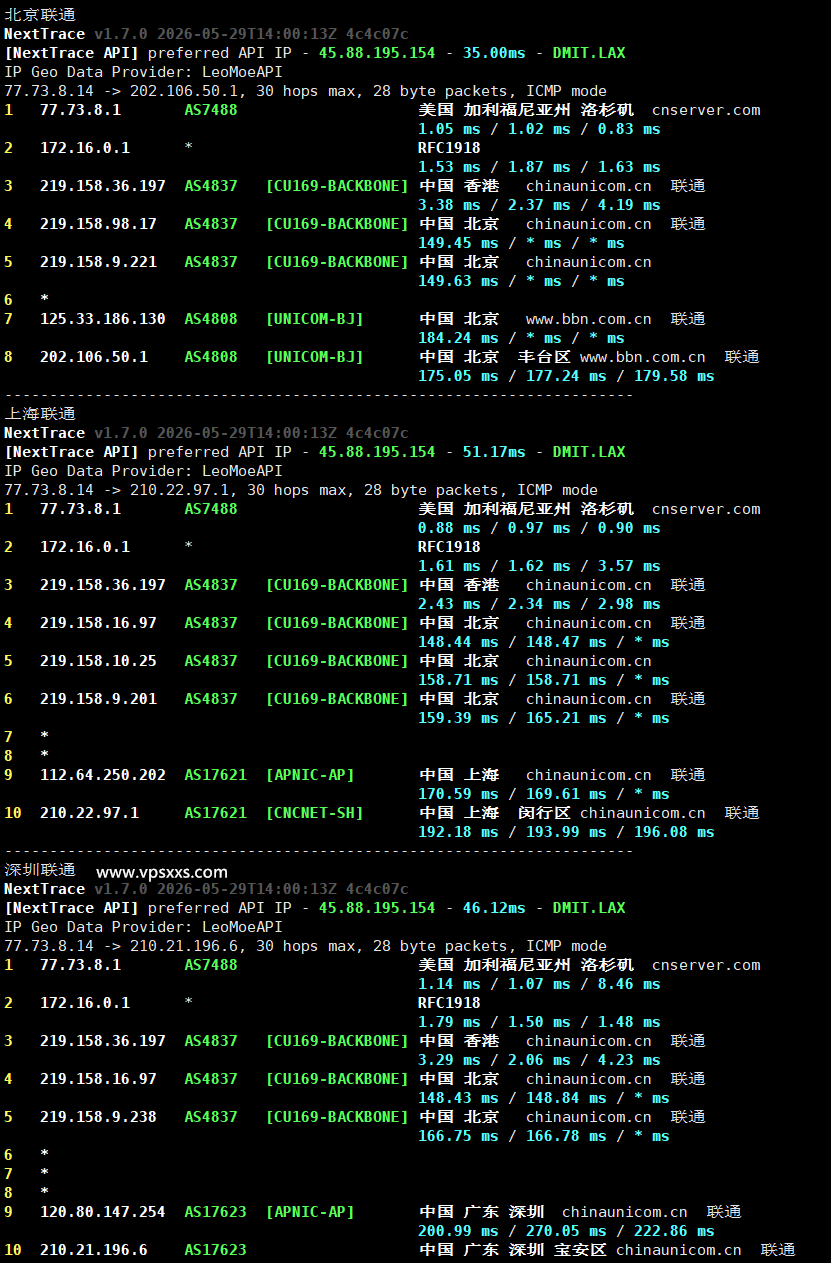Select hop IP 219.158.9.238
Screen dimensions: 831x1263
[x=98, y=1117]
